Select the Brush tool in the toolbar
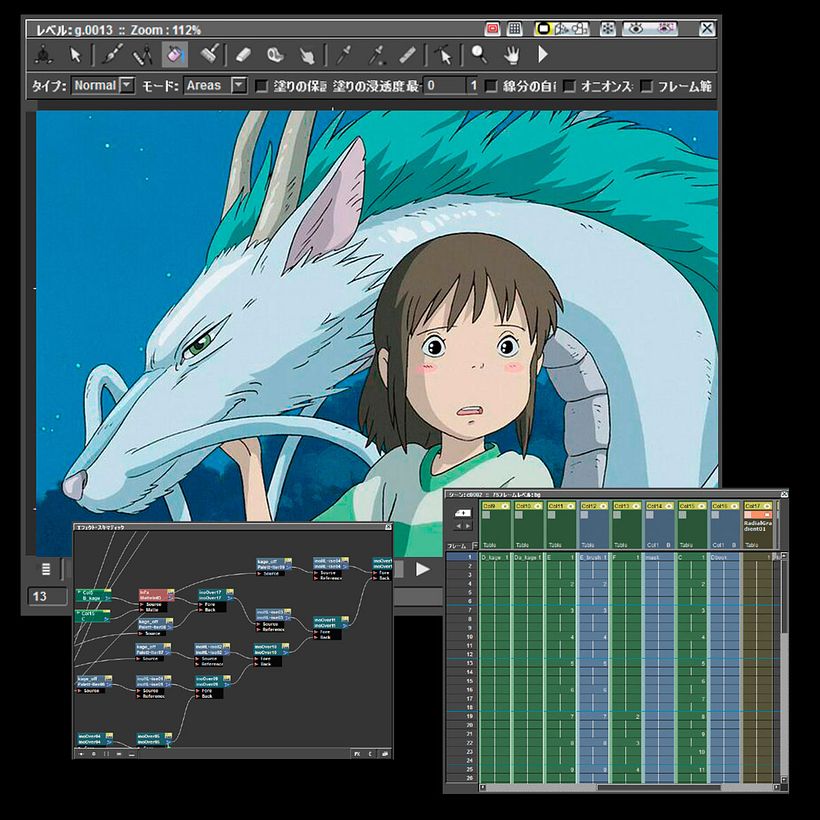 [x=113, y=54]
